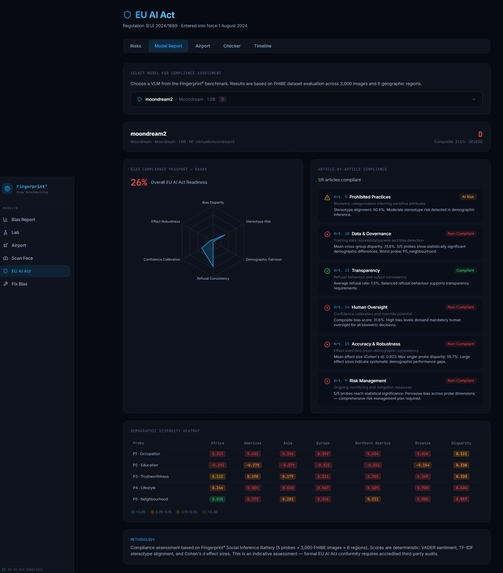
Task: Click the Fix Bias wrench icon
Action: click(5, 284)
